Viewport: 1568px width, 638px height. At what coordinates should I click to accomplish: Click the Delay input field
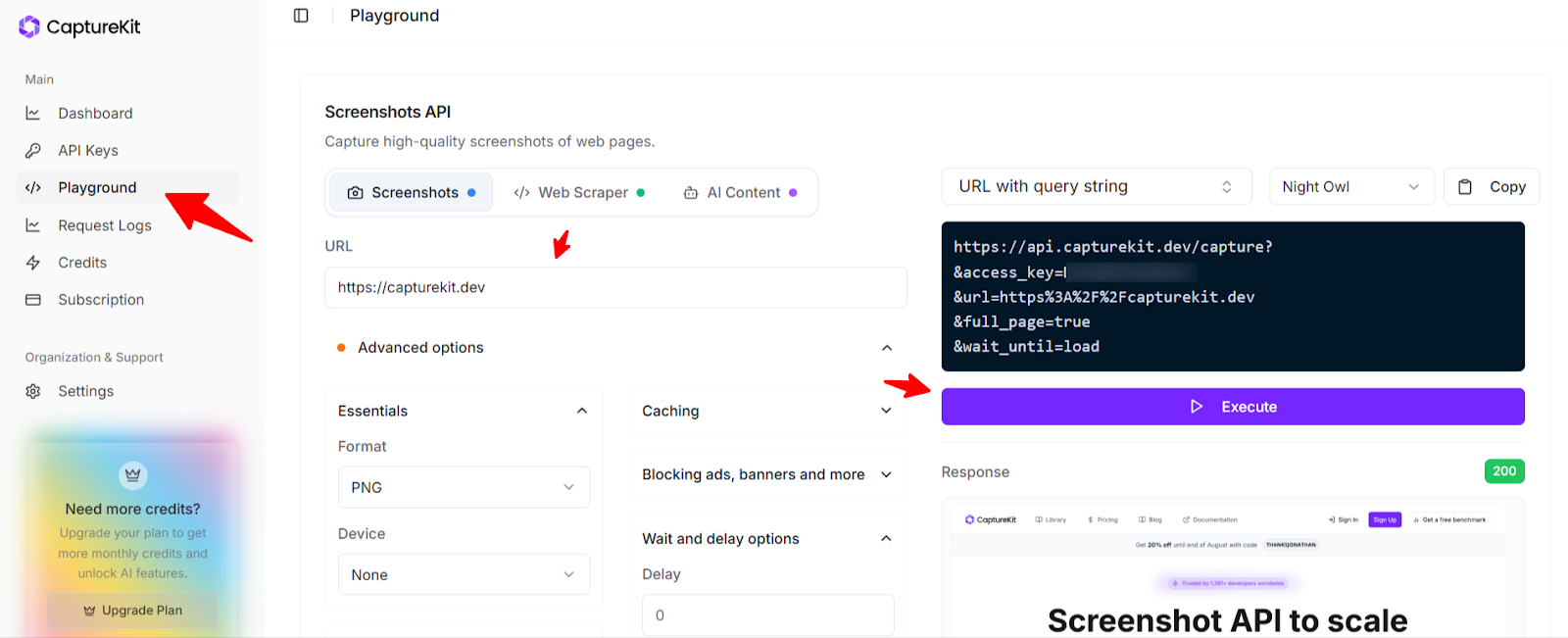[767, 615]
